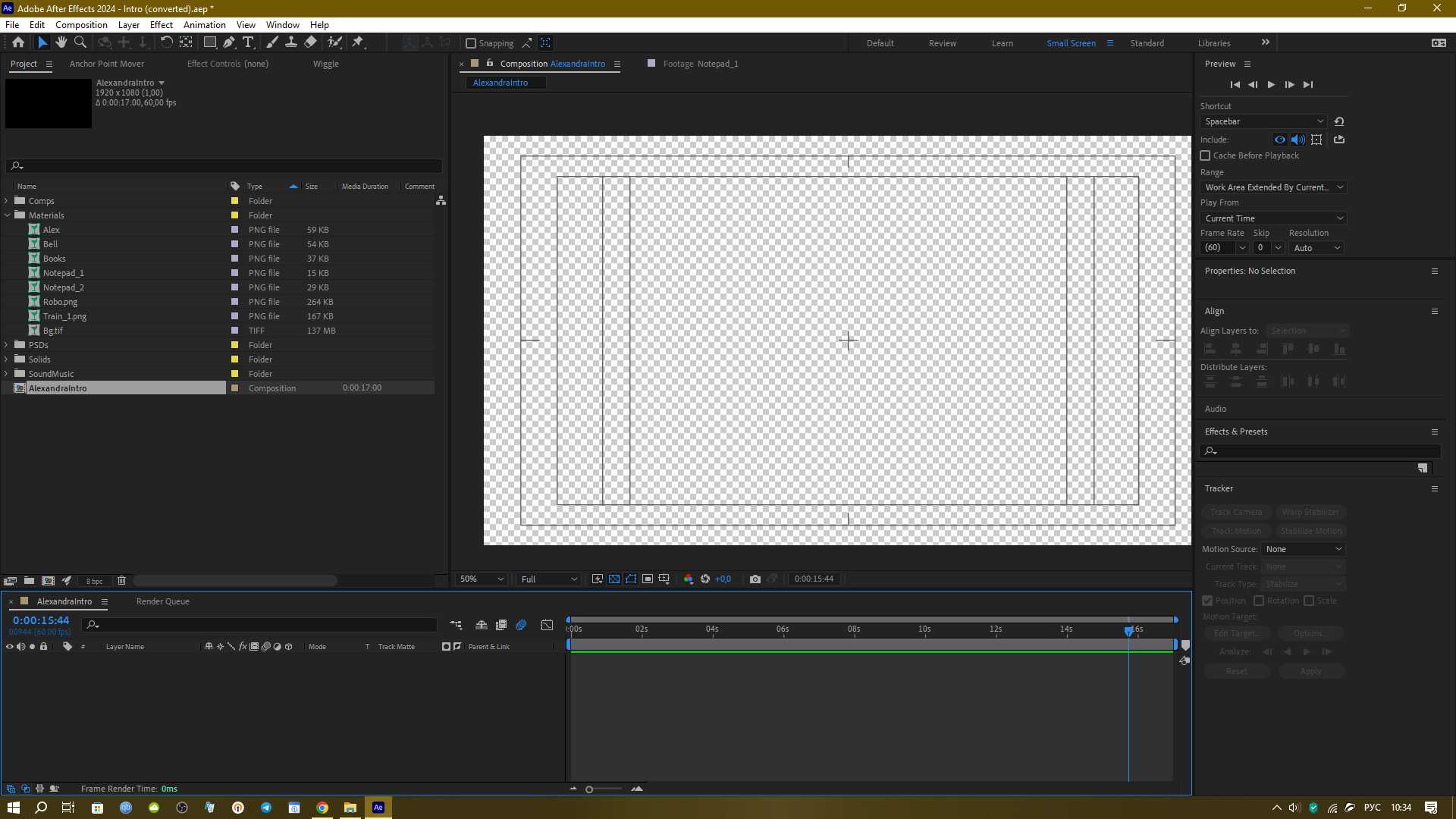Click the Warp Stabilizer button

pos(1311,511)
